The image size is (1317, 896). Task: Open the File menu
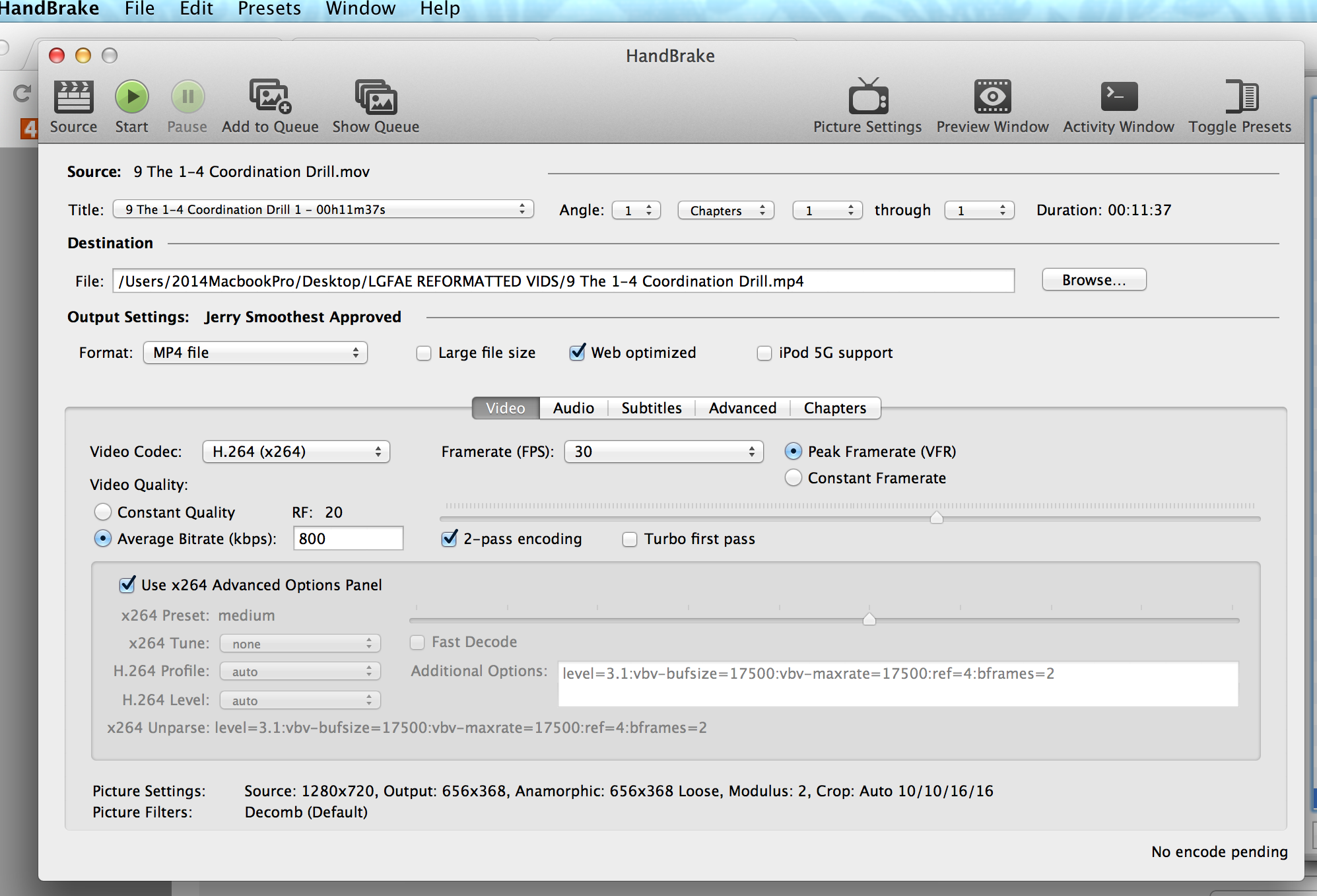(140, 9)
